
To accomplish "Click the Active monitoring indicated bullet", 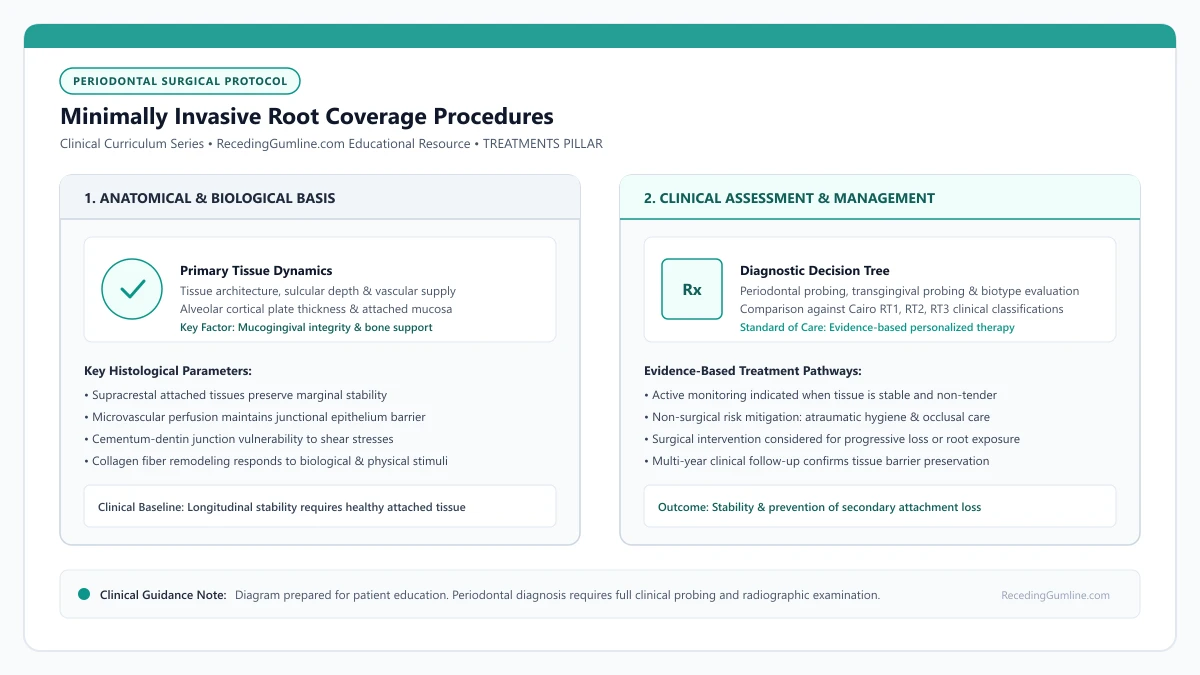I will tap(820, 395).
